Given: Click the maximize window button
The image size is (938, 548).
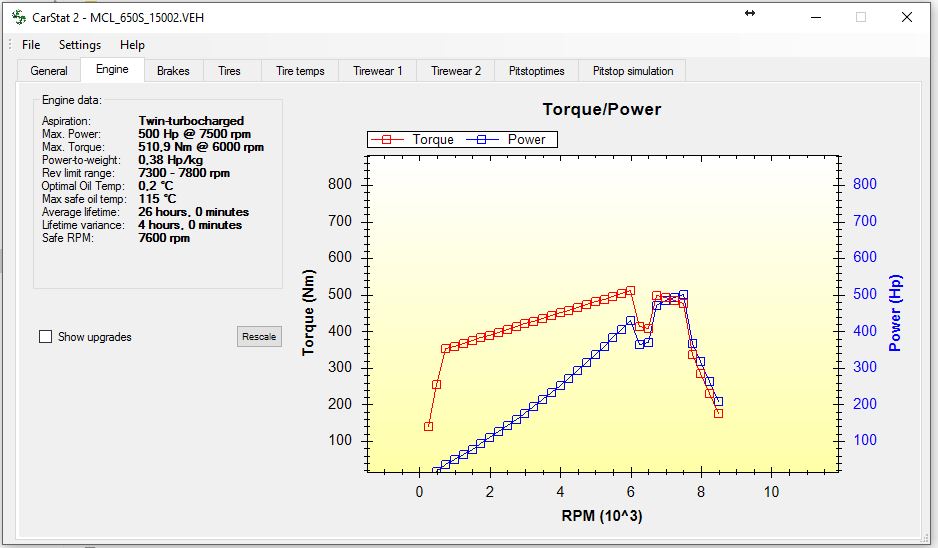Looking at the screenshot, I should 860,17.
